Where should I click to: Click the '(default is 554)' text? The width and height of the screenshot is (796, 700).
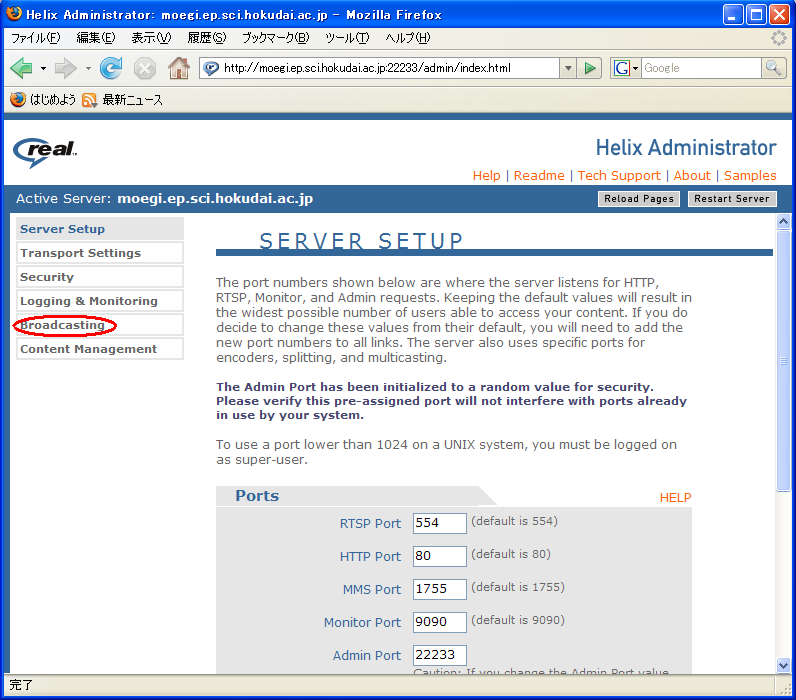514,521
